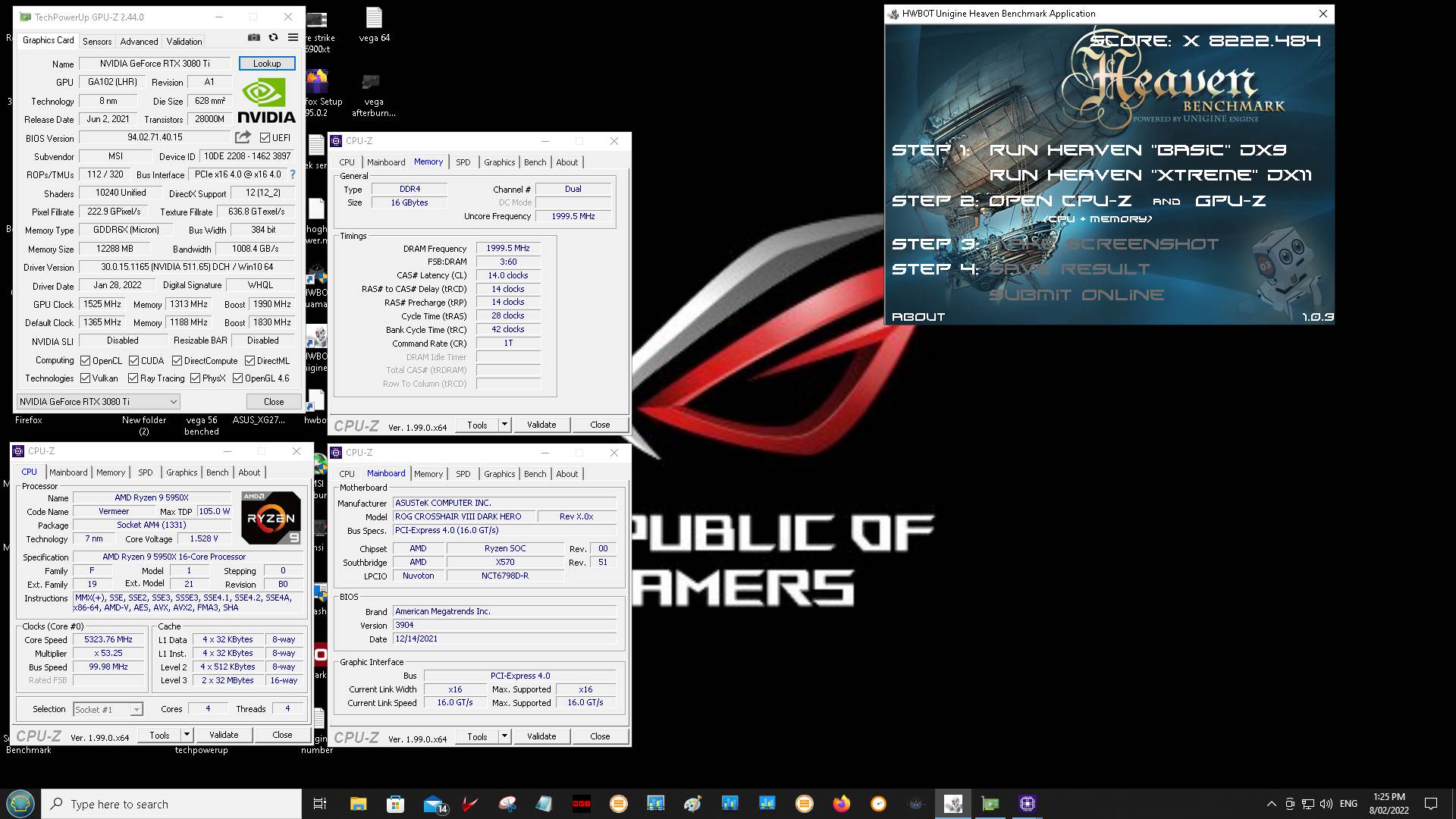Click the ENG language indicator
The image size is (1456, 819).
1348,804
